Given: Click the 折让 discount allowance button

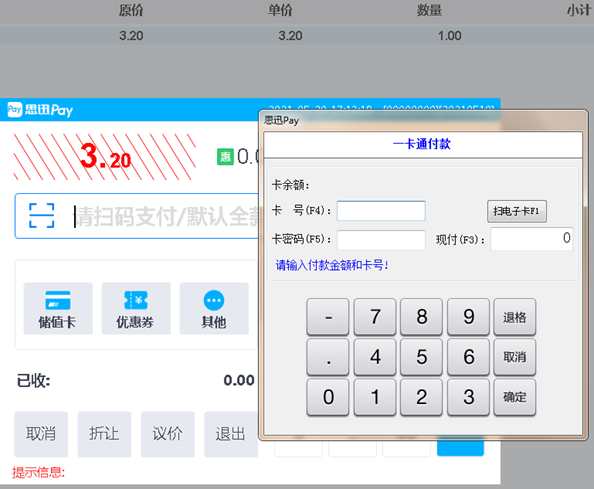Looking at the screenshot, I should 105,434.
